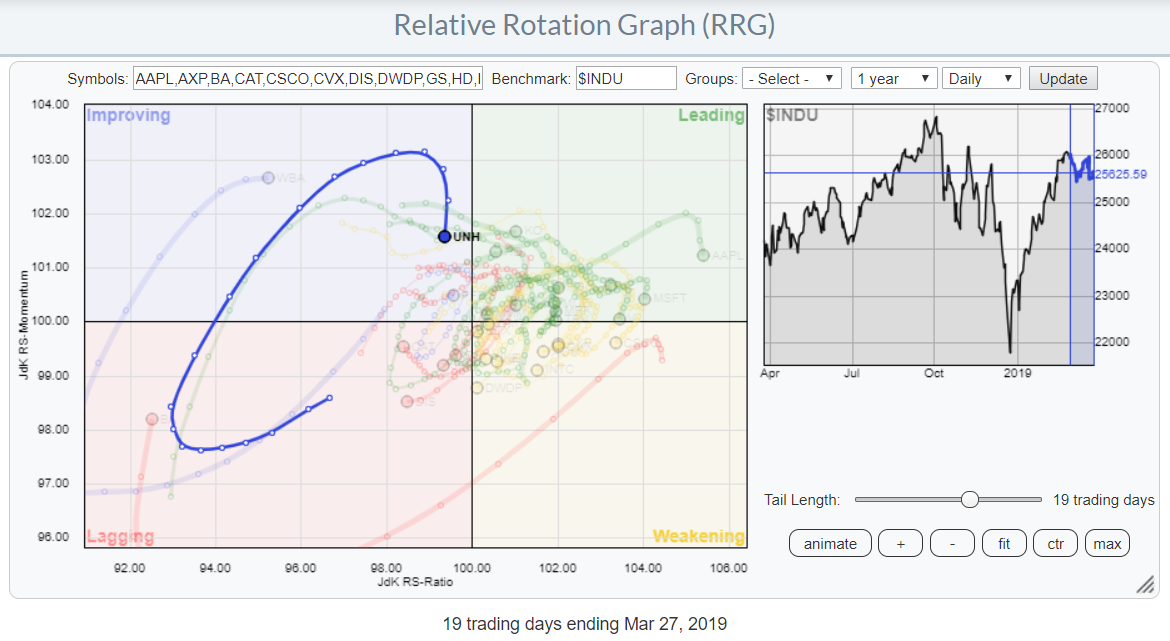Expand the 1 year time span dropdown

tap(893, 79)
